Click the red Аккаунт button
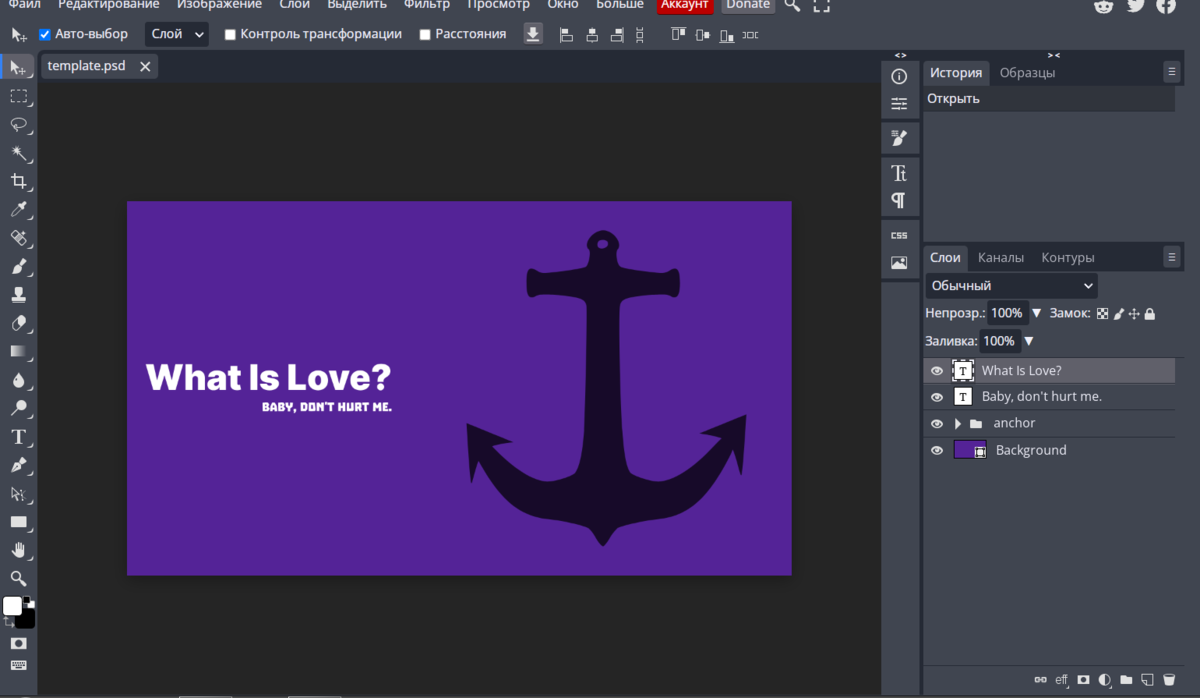 685,5
